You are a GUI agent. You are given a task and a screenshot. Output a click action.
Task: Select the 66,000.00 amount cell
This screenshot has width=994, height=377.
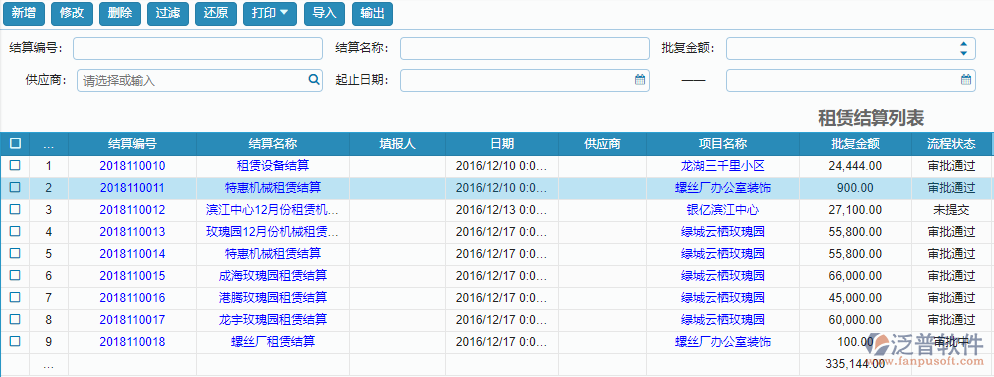pos(856,276)
